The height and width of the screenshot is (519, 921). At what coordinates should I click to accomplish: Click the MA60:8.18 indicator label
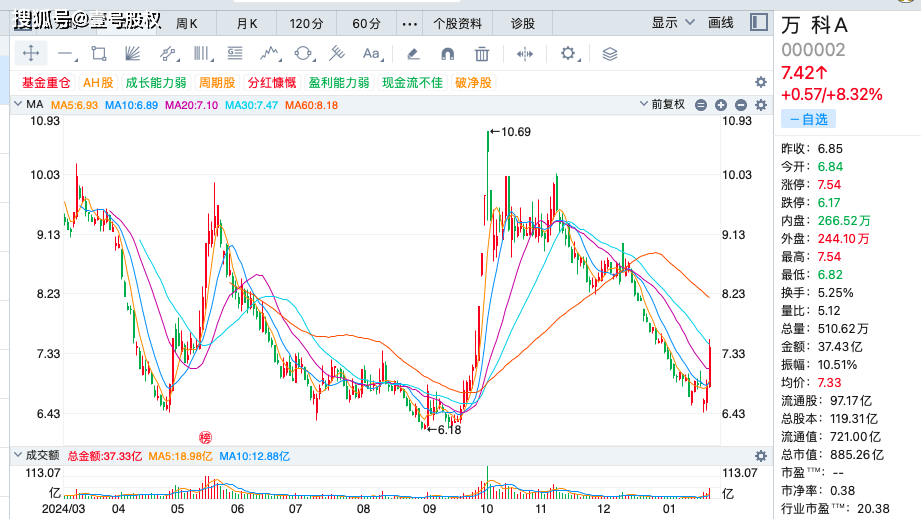[x=311, y=105]
